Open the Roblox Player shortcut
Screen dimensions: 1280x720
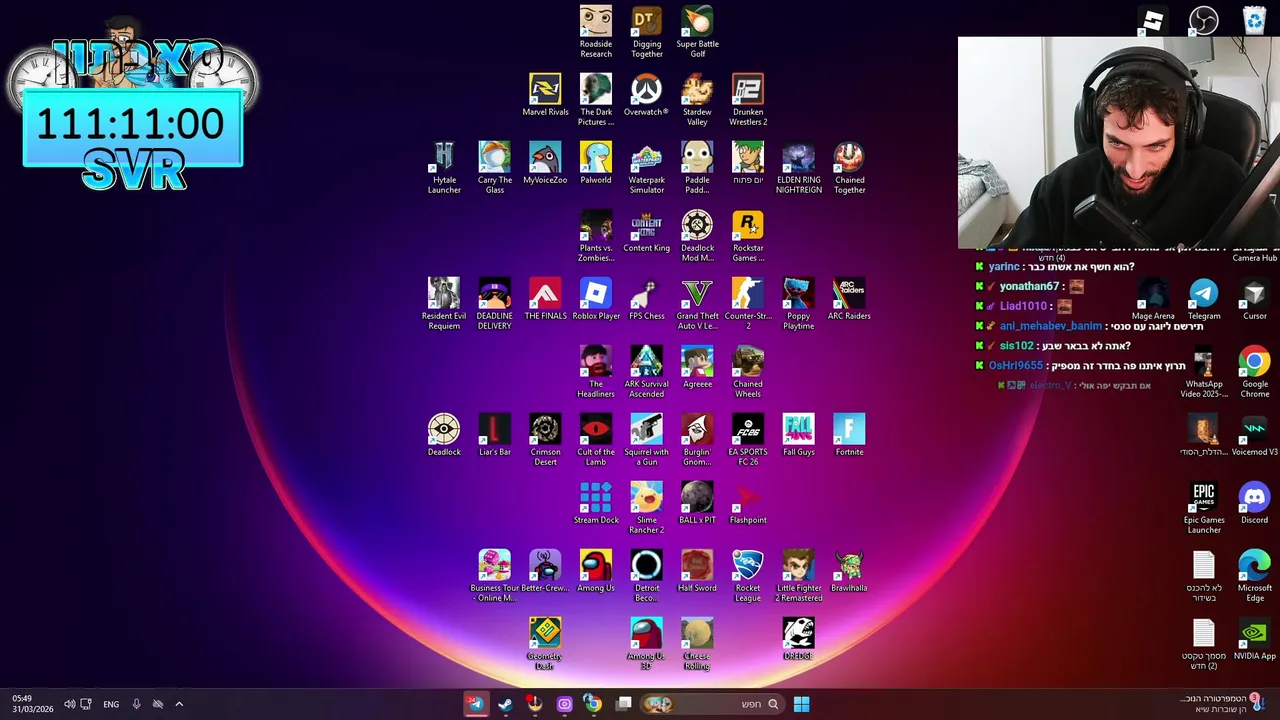596,300
